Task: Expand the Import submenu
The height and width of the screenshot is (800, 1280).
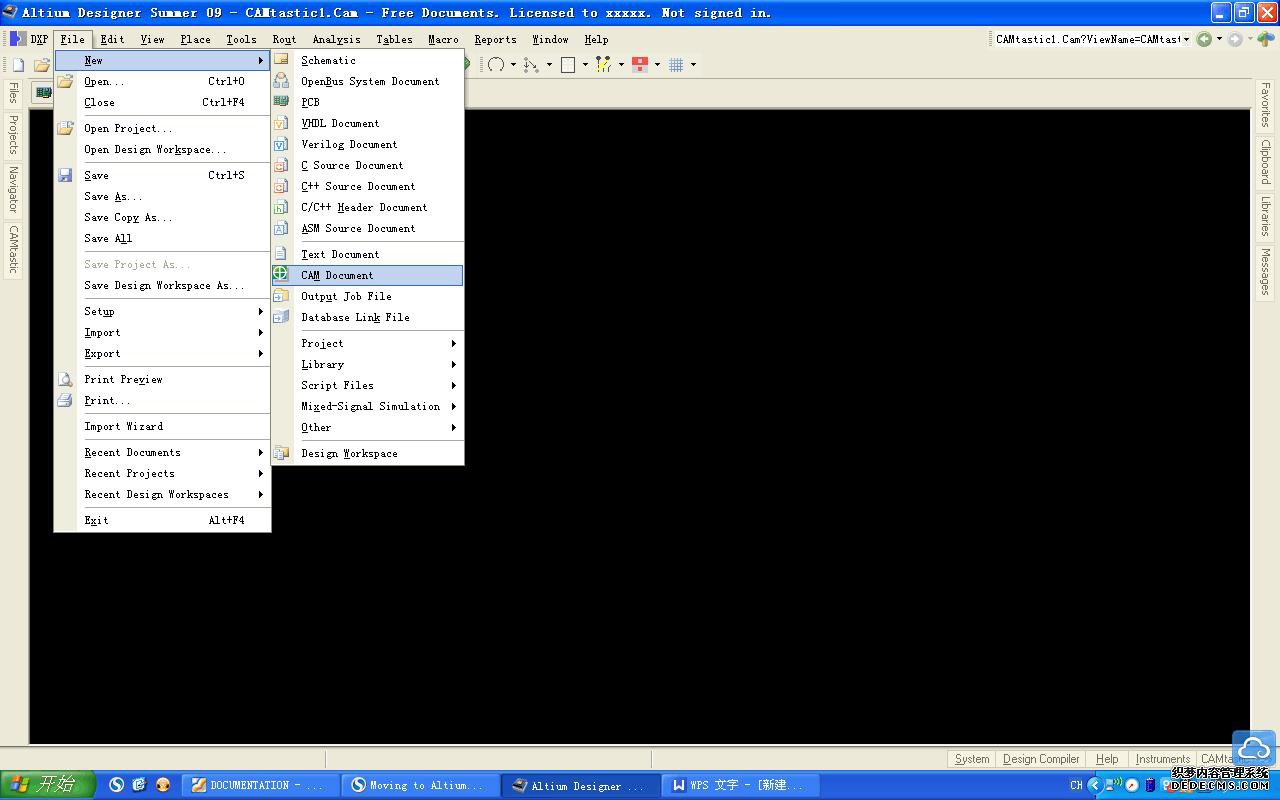Action: pyautogui.click(x=162, y=332)
